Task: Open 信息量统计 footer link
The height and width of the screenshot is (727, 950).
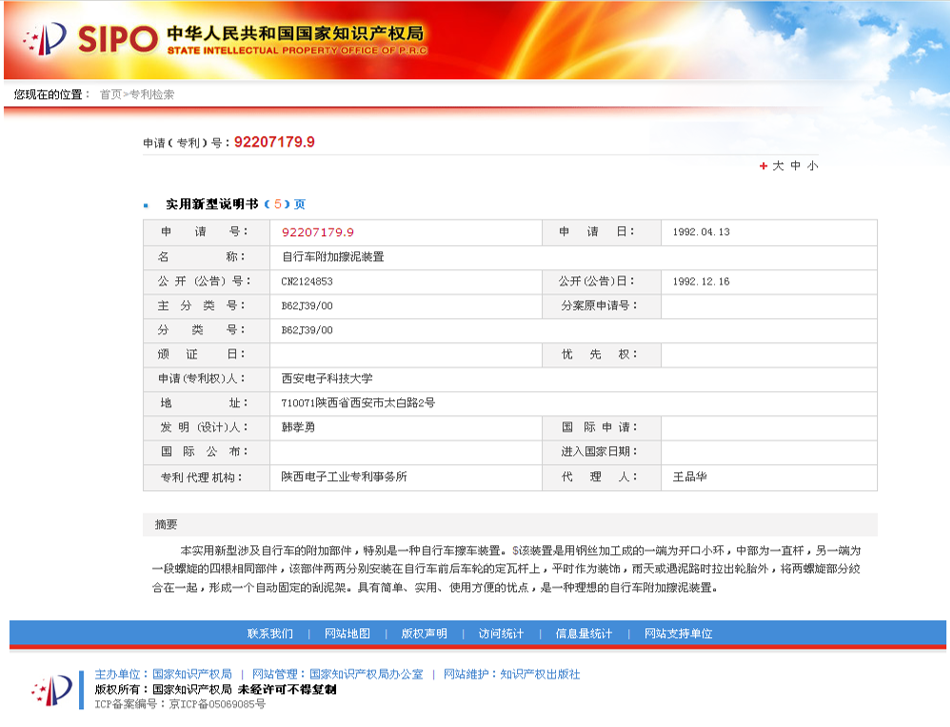Action: coord(584,633)
